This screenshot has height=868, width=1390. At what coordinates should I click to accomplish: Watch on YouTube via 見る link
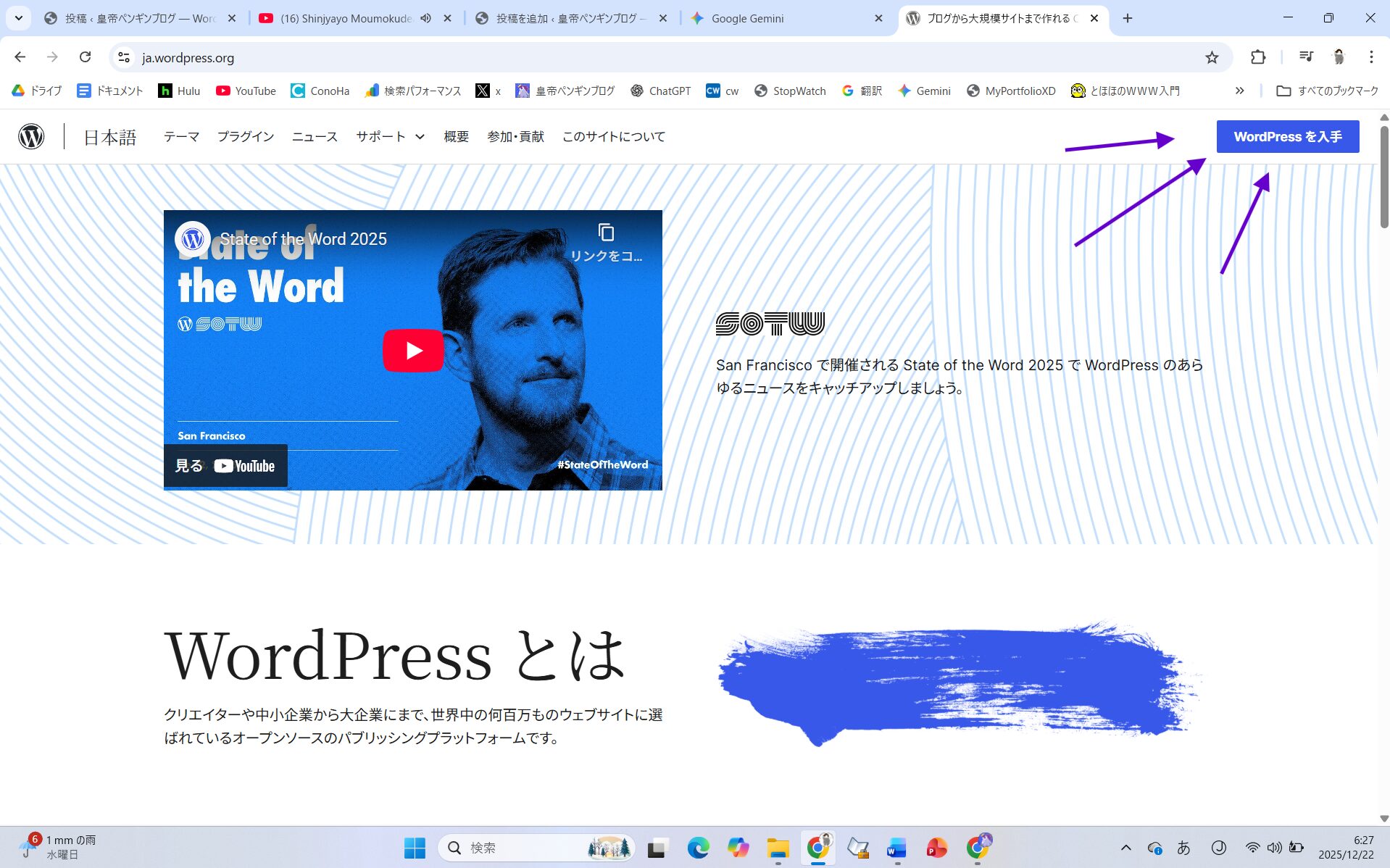[225, 466]
